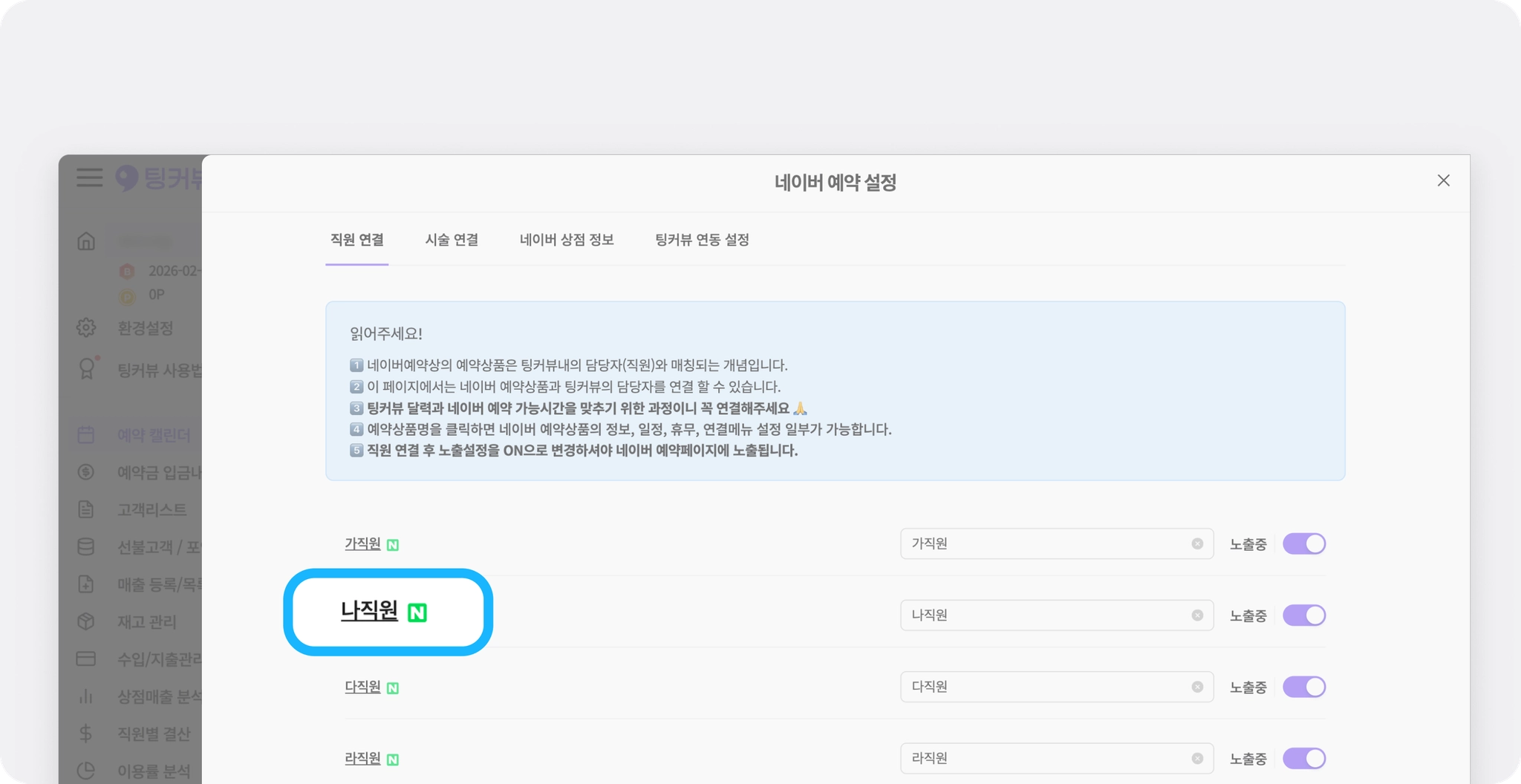
Task: Open the 재고 관리 box icon
Action: [86, 621]
